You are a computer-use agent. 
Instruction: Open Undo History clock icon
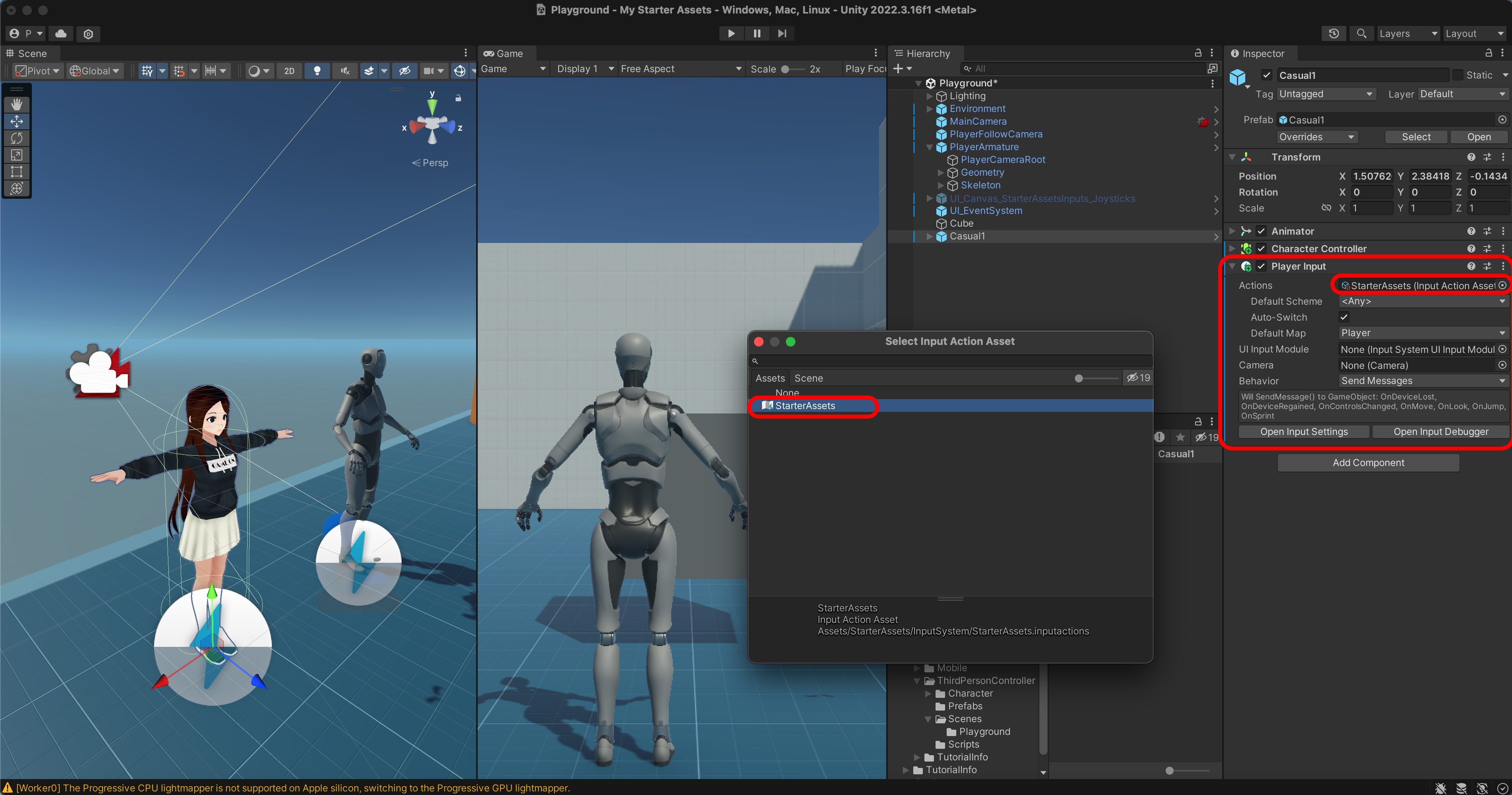[1334, 33]
